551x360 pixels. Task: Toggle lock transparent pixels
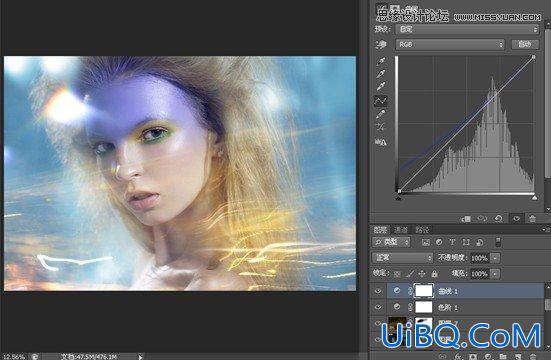tap(397, 274)
